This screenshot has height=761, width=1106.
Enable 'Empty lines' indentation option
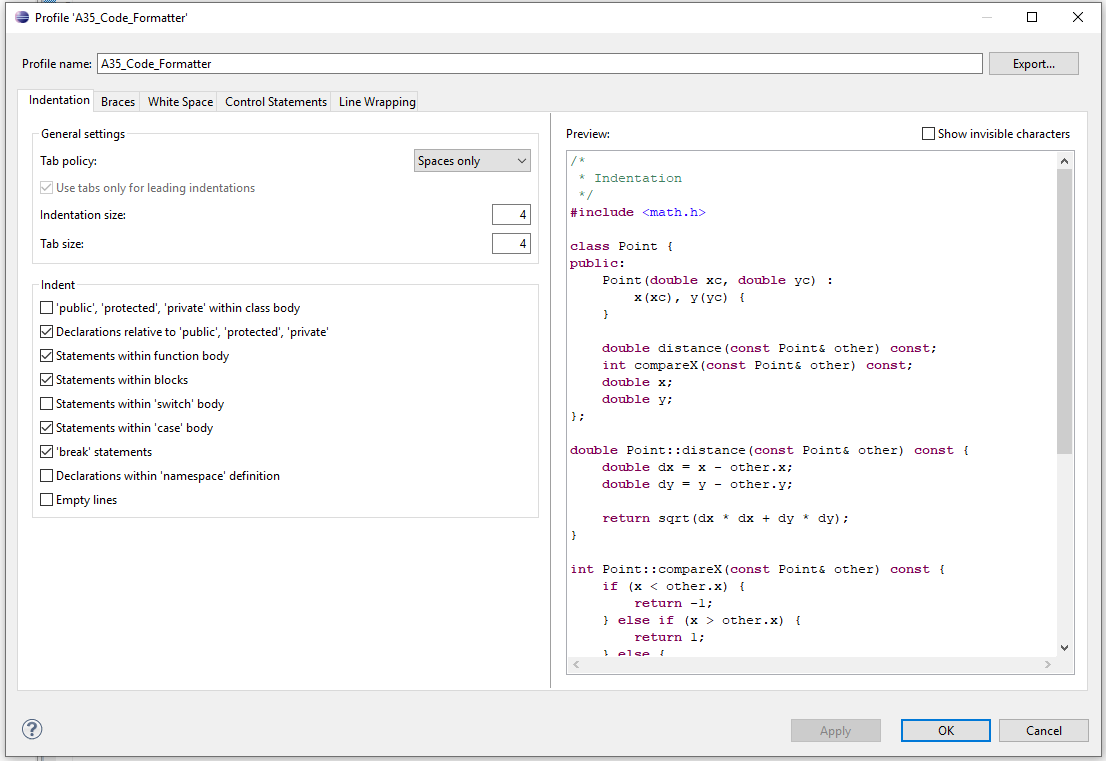pyautogui.click(x=46, y=499)
